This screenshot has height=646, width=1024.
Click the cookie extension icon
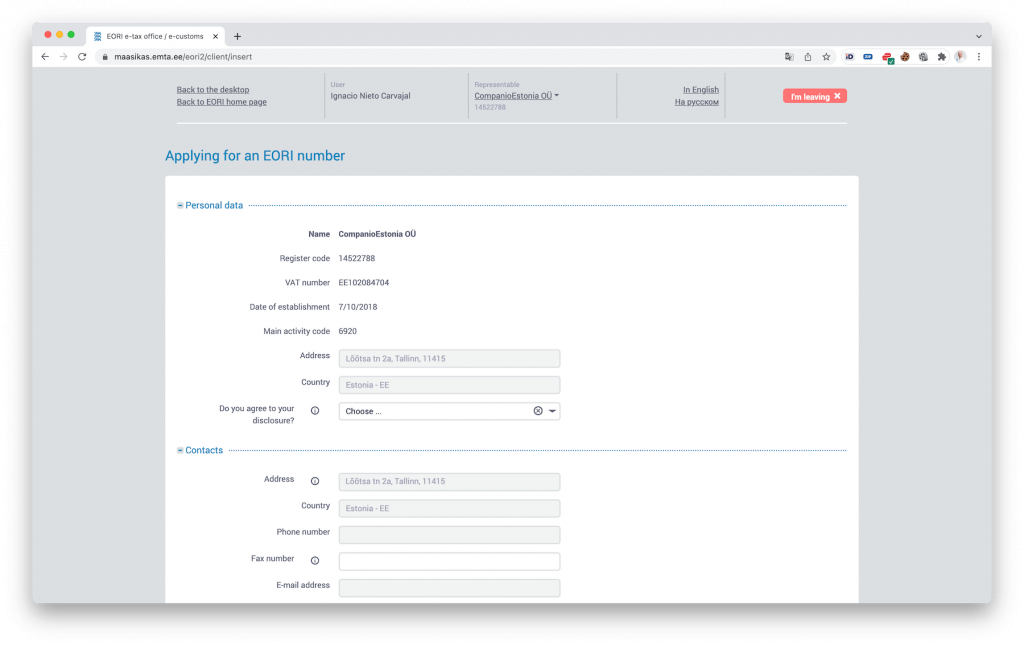click(905, 57)
